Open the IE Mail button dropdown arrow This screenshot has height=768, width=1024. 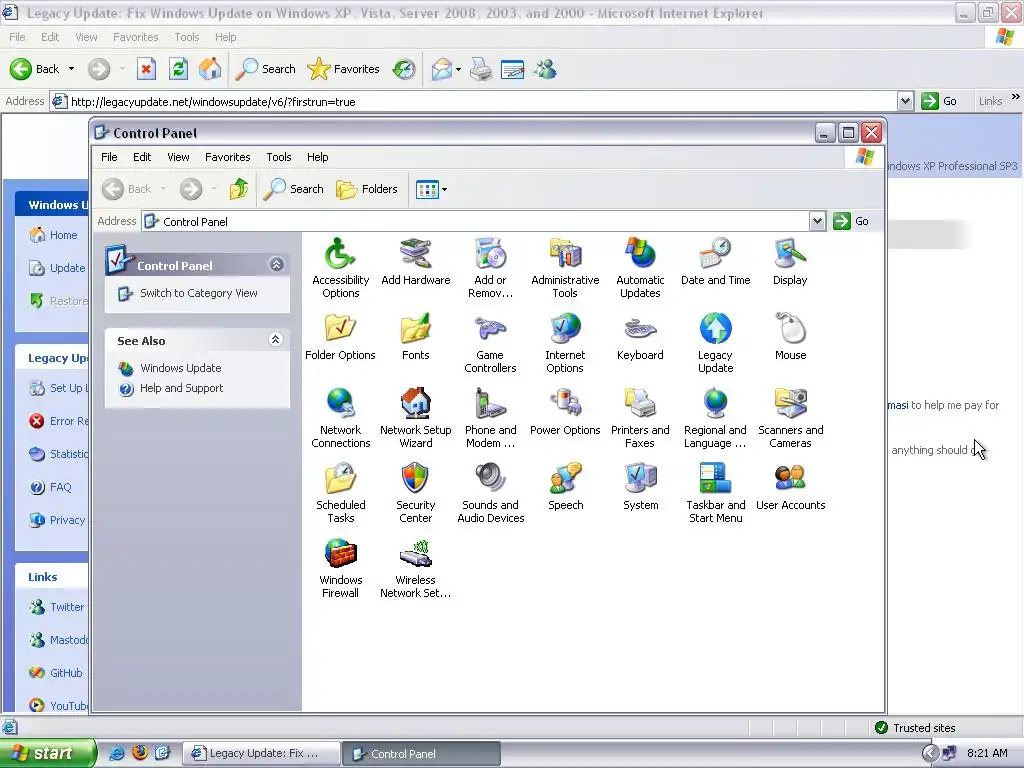[x=458, y=69]
